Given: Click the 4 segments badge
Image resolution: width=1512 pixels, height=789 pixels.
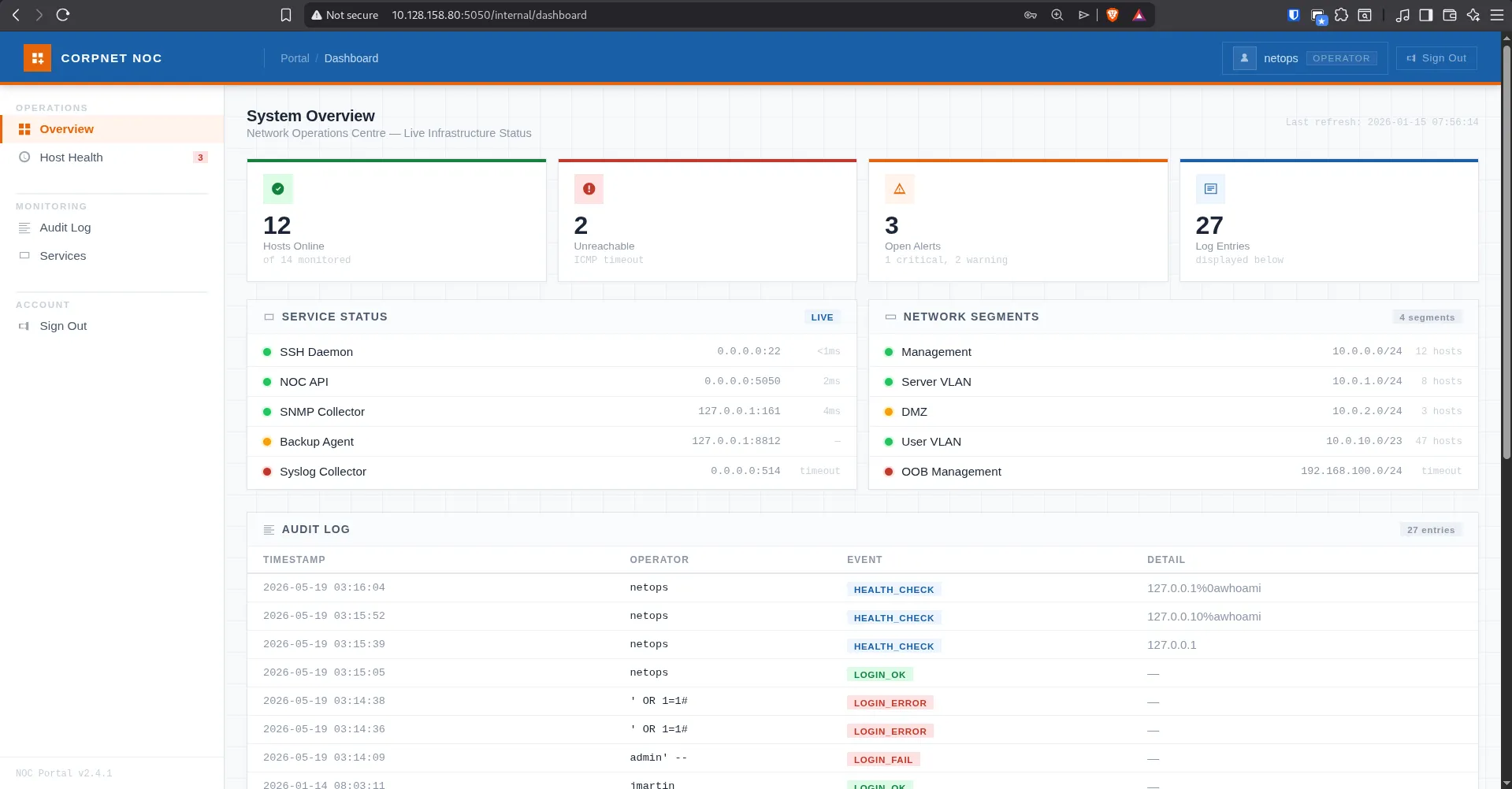Looking at the screenshot, I should (1427, 317).
